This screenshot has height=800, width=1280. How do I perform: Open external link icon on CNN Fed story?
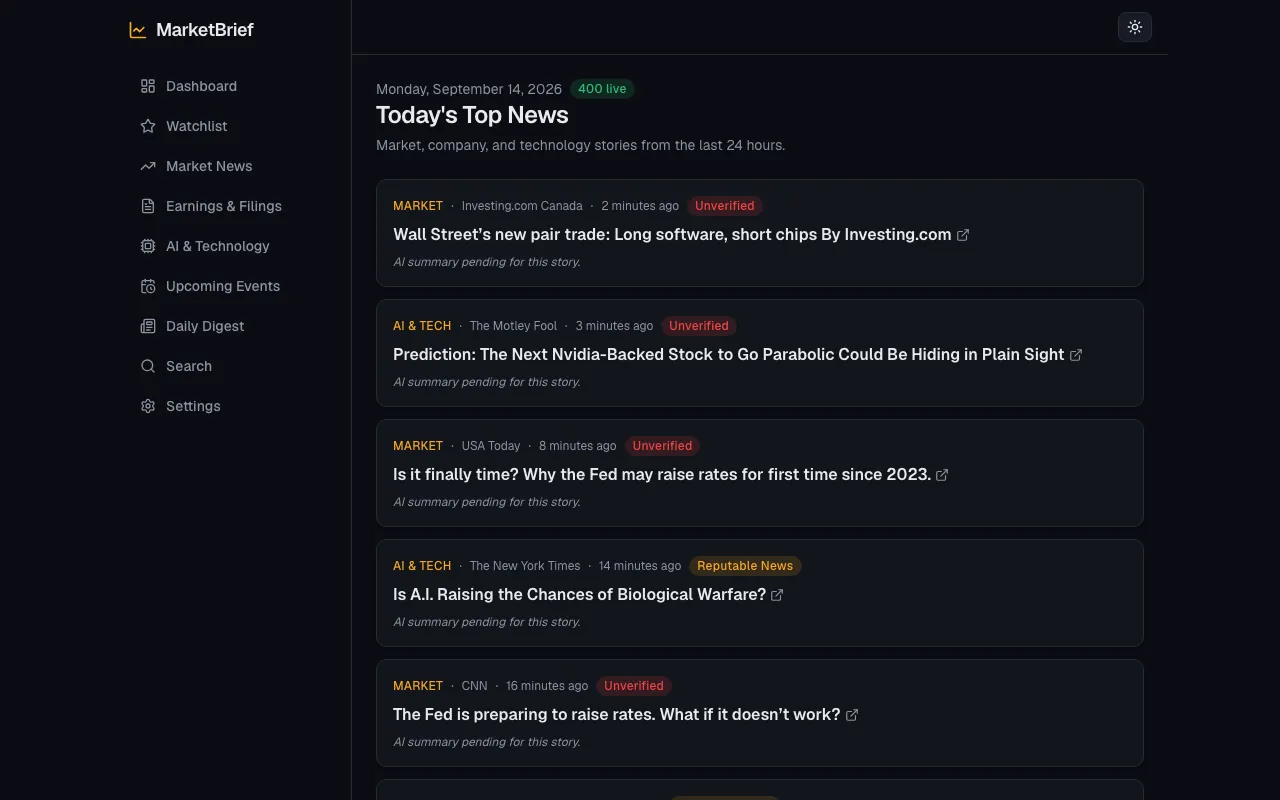852,715
